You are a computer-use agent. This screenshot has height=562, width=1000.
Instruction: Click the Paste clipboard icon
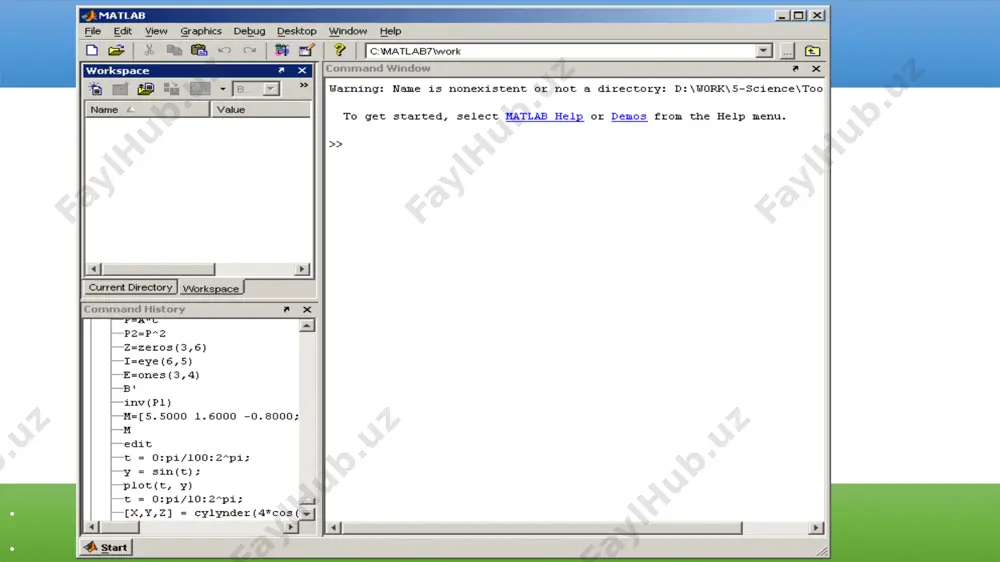[199, 50]
